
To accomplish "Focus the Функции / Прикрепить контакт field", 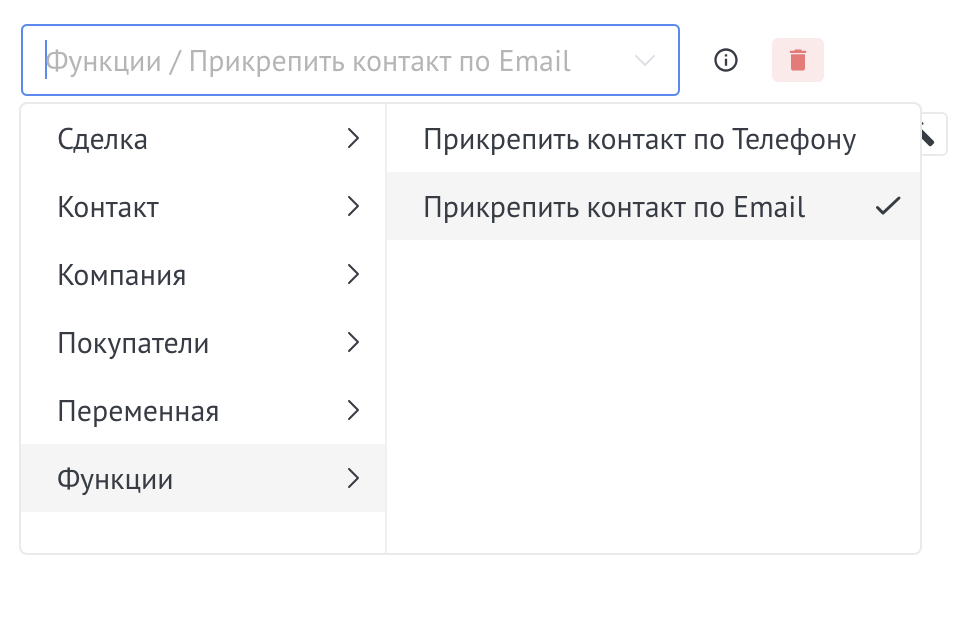I will pos(330,61).
